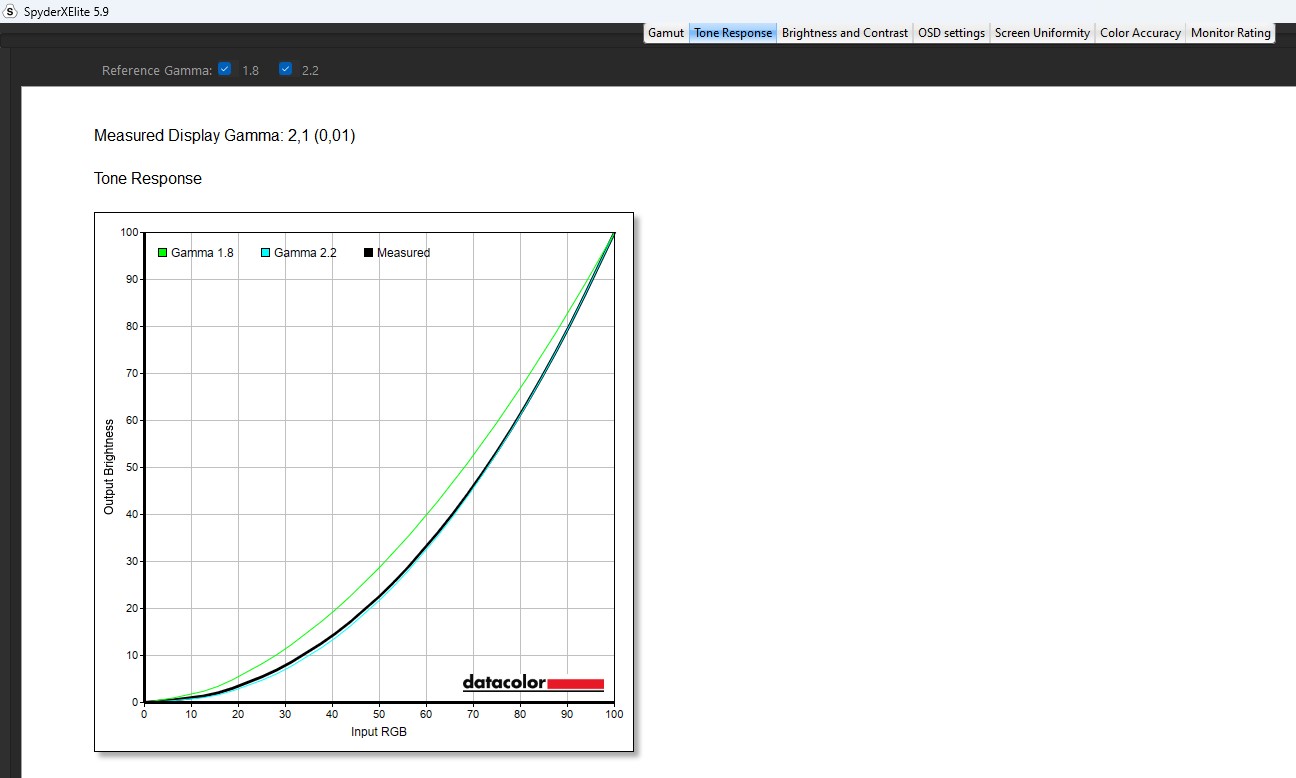Click the Reference Gamma label

click(x=157, y=71)
